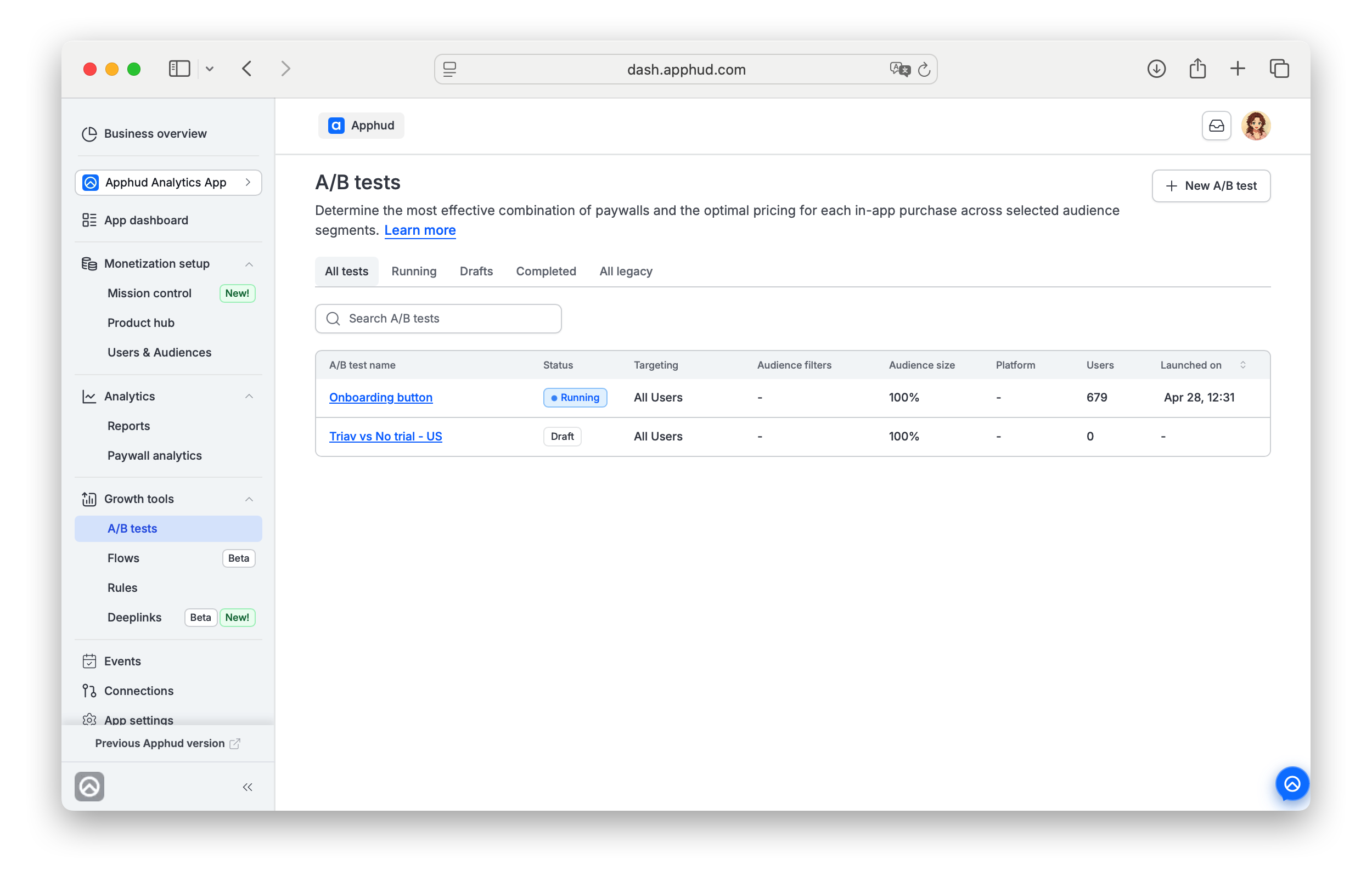Open Business overview in sidebar
This screenshot has width=1372, height=893.
(x=156, y=134)
